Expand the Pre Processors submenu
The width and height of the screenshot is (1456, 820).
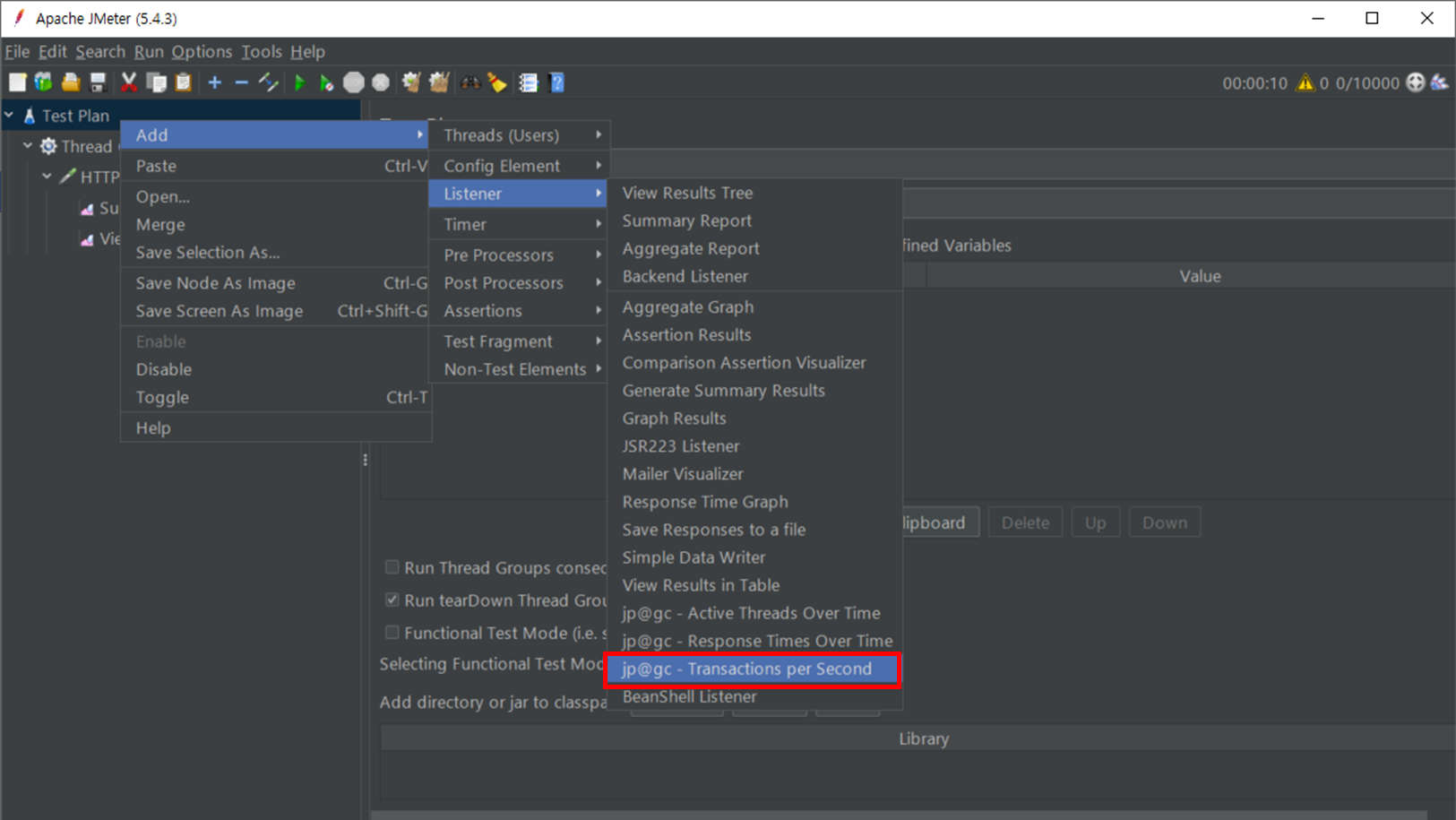[x=519, y=255]
